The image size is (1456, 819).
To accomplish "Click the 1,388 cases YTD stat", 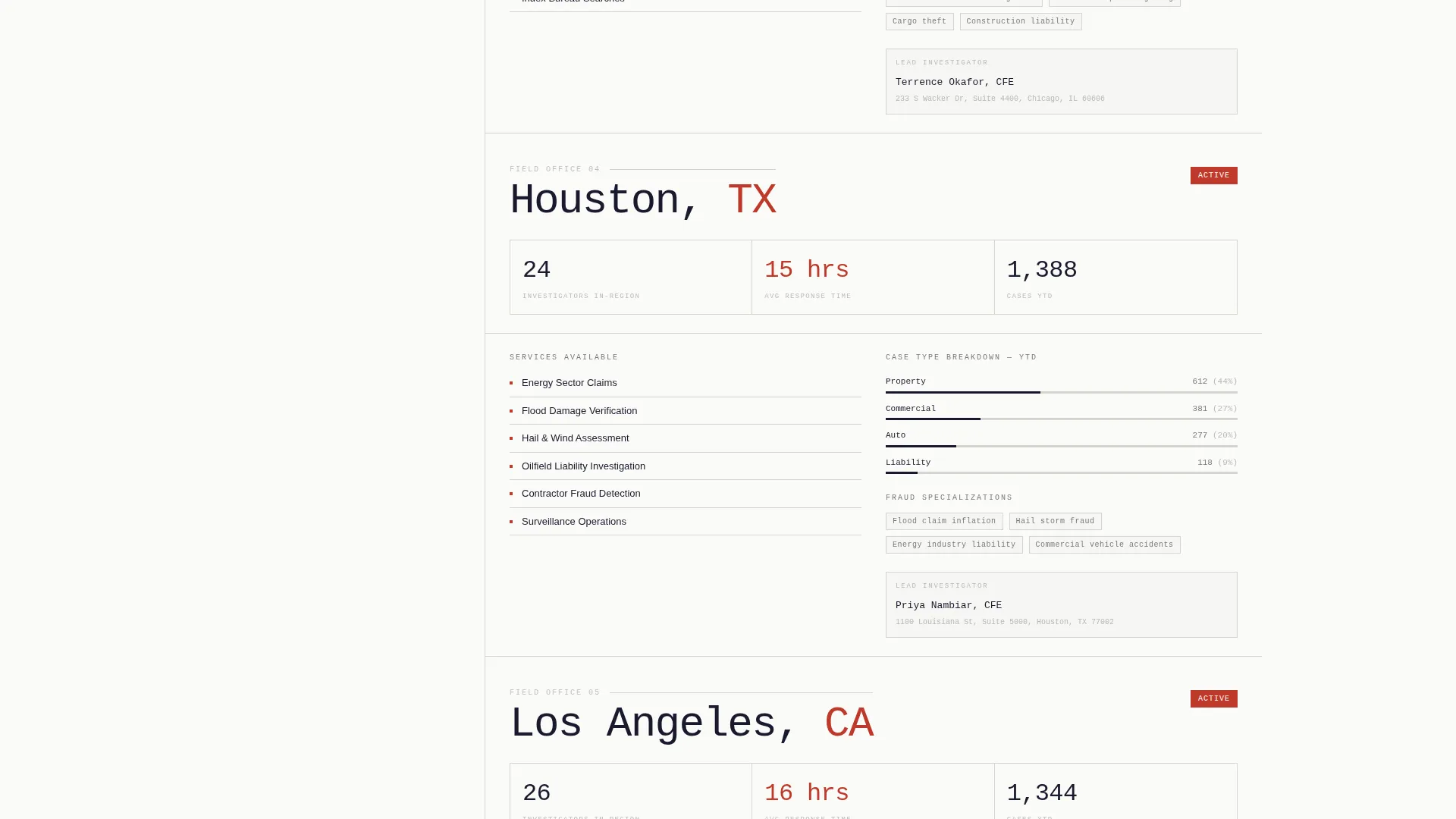I will tap(1116, 278).
